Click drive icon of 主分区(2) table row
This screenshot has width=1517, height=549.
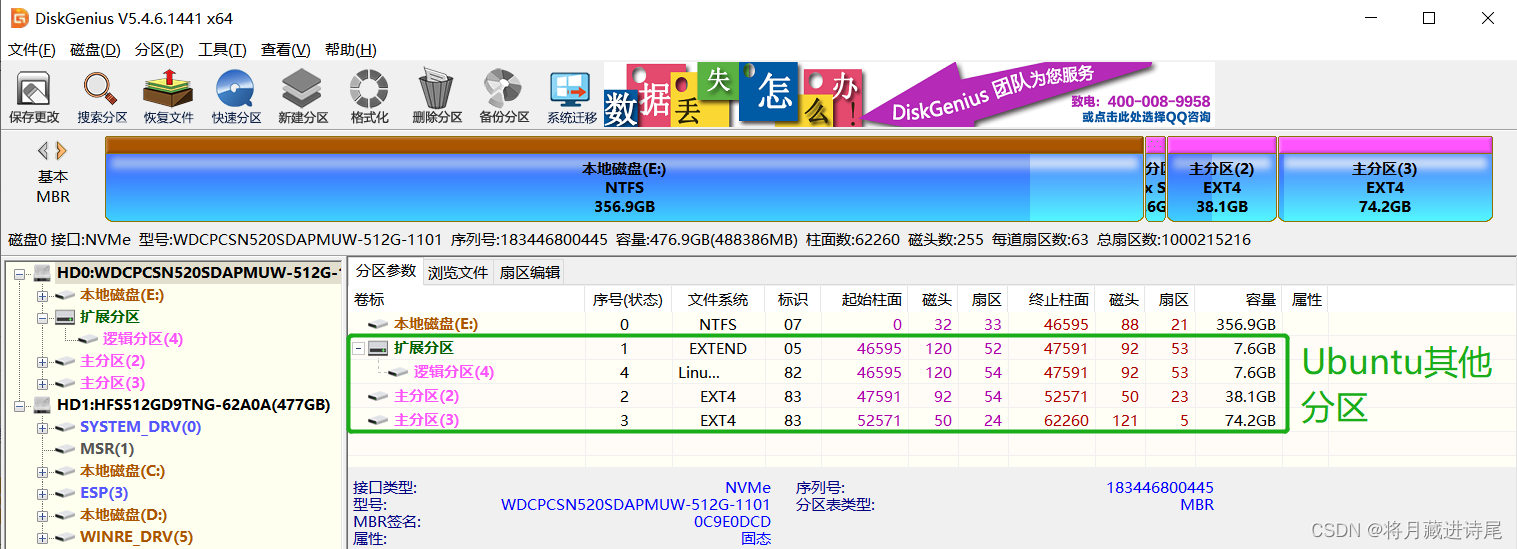click(x=379, y=396)
